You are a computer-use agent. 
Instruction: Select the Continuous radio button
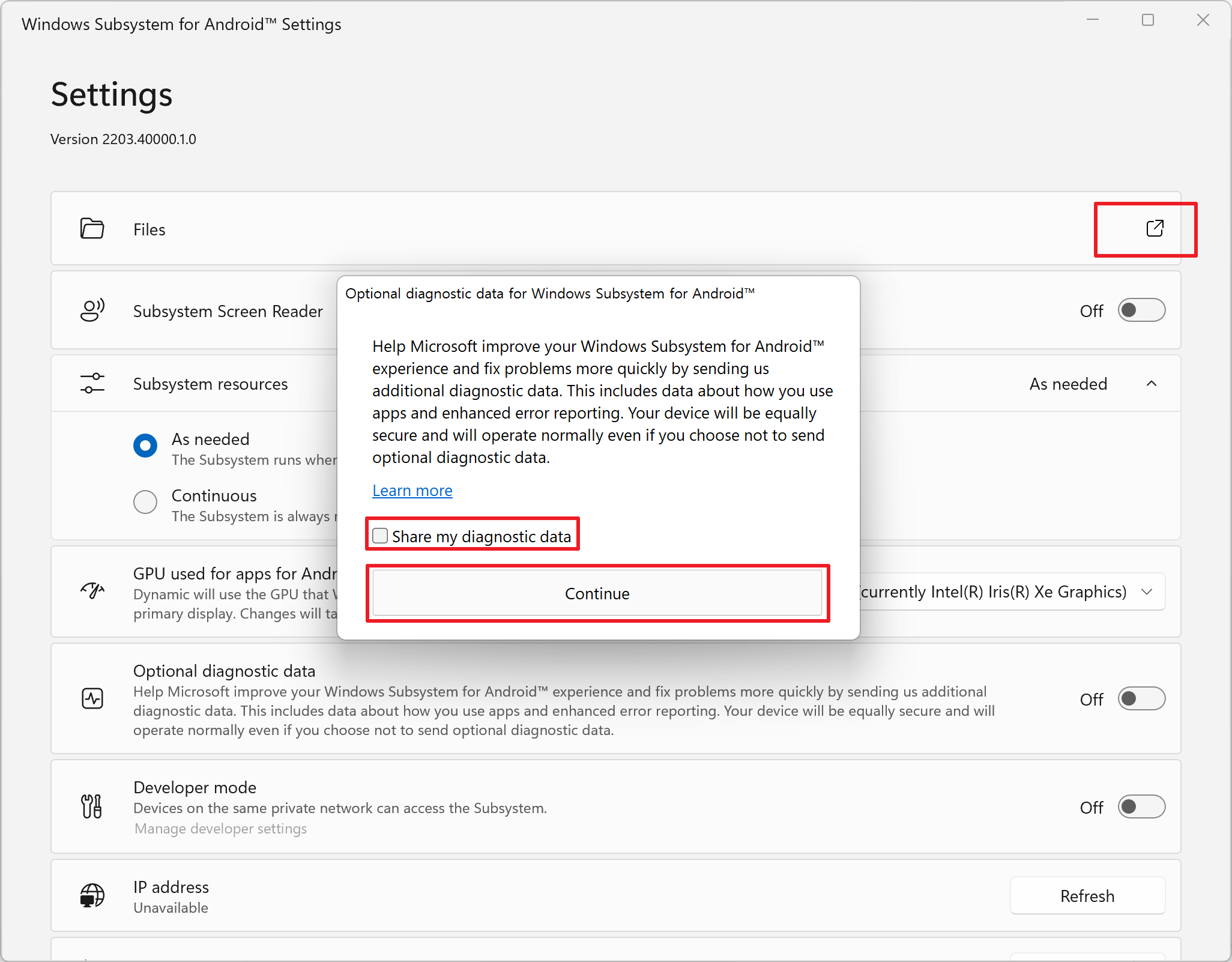(145, 501)
